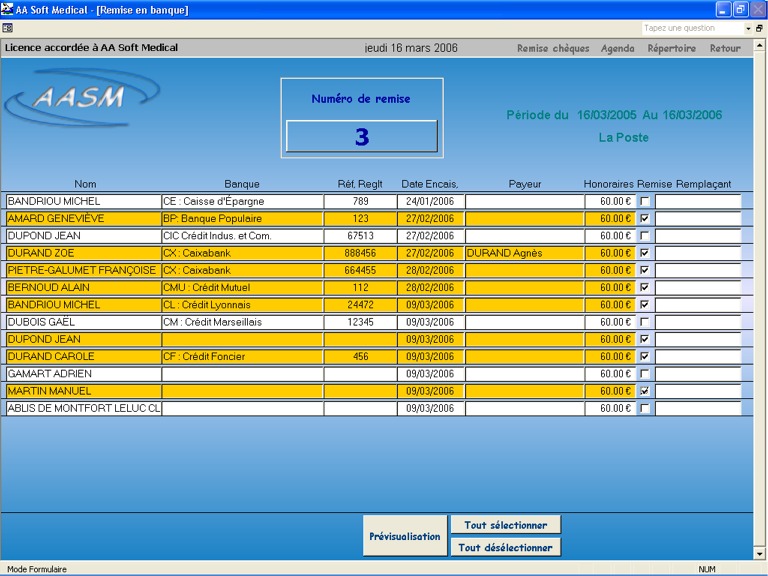
Task: Click name cell 'AMARD GENEVIÈVE'
Action: coord(84,218)
